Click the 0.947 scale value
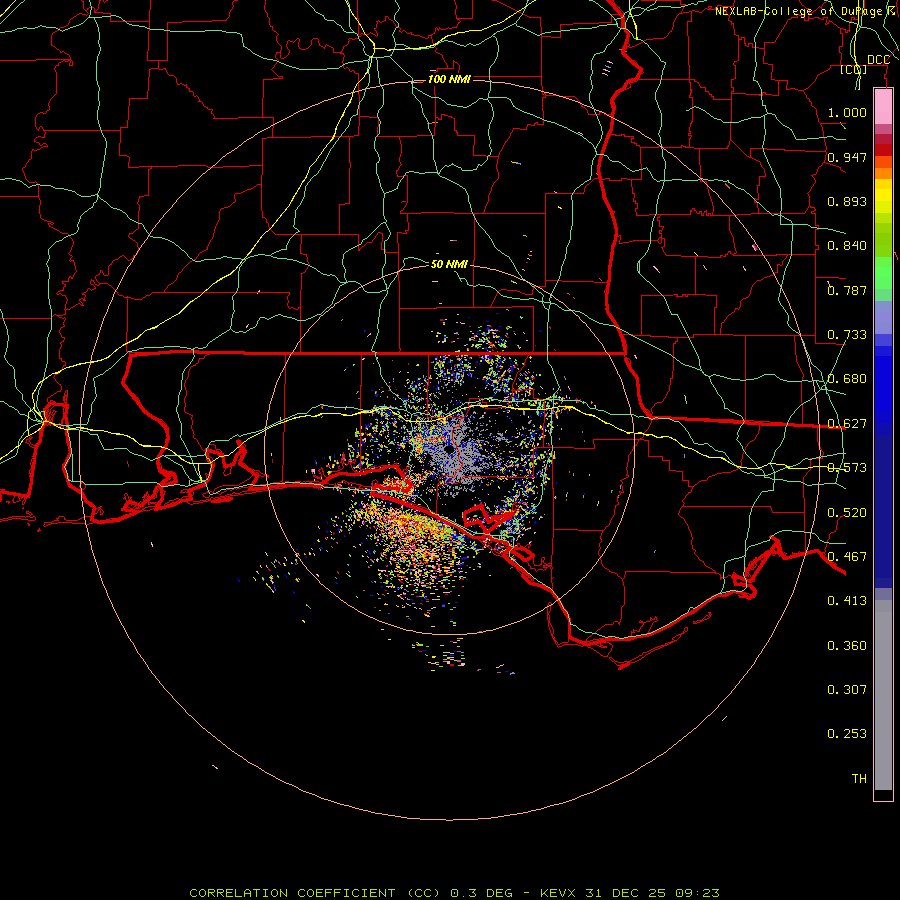This screenshot has width=900, height=900. click(847, 157)
